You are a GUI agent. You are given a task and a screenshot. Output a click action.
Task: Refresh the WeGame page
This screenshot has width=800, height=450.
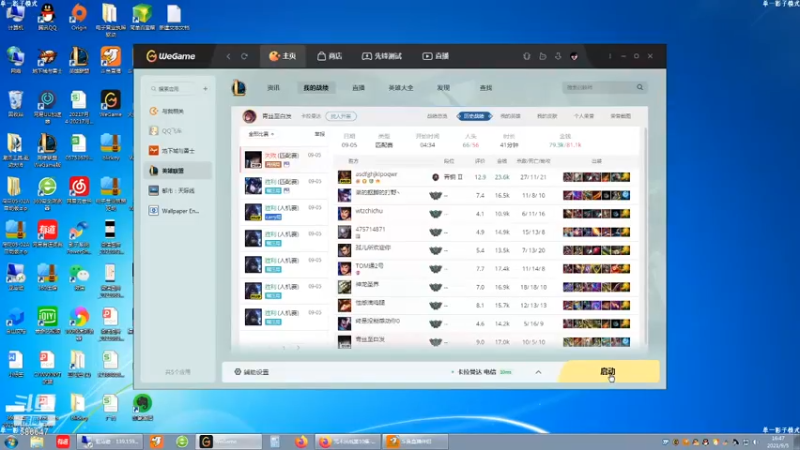click(x=244, y=56)
